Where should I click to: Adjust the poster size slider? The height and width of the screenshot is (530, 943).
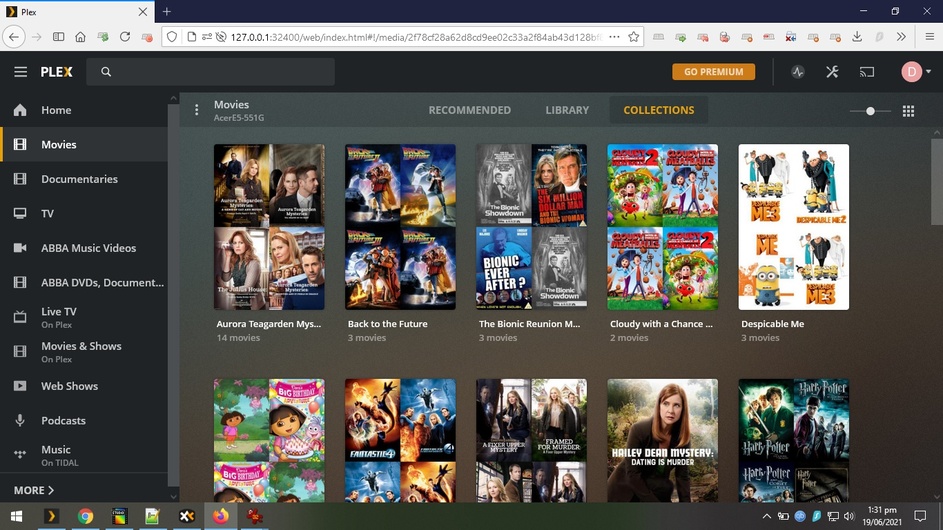870,111
